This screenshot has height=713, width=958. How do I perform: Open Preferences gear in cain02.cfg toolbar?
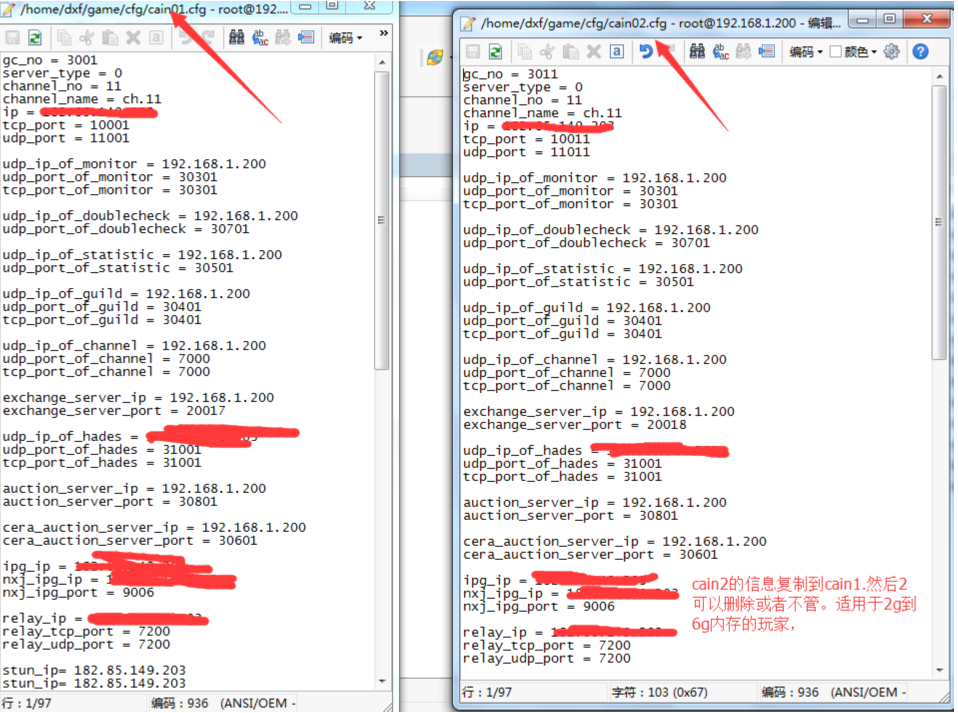pos(892,51)
